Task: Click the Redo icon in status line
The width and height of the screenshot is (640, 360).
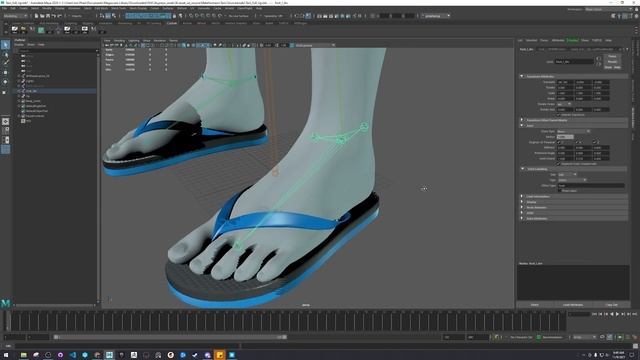Action: pos(59,16)
